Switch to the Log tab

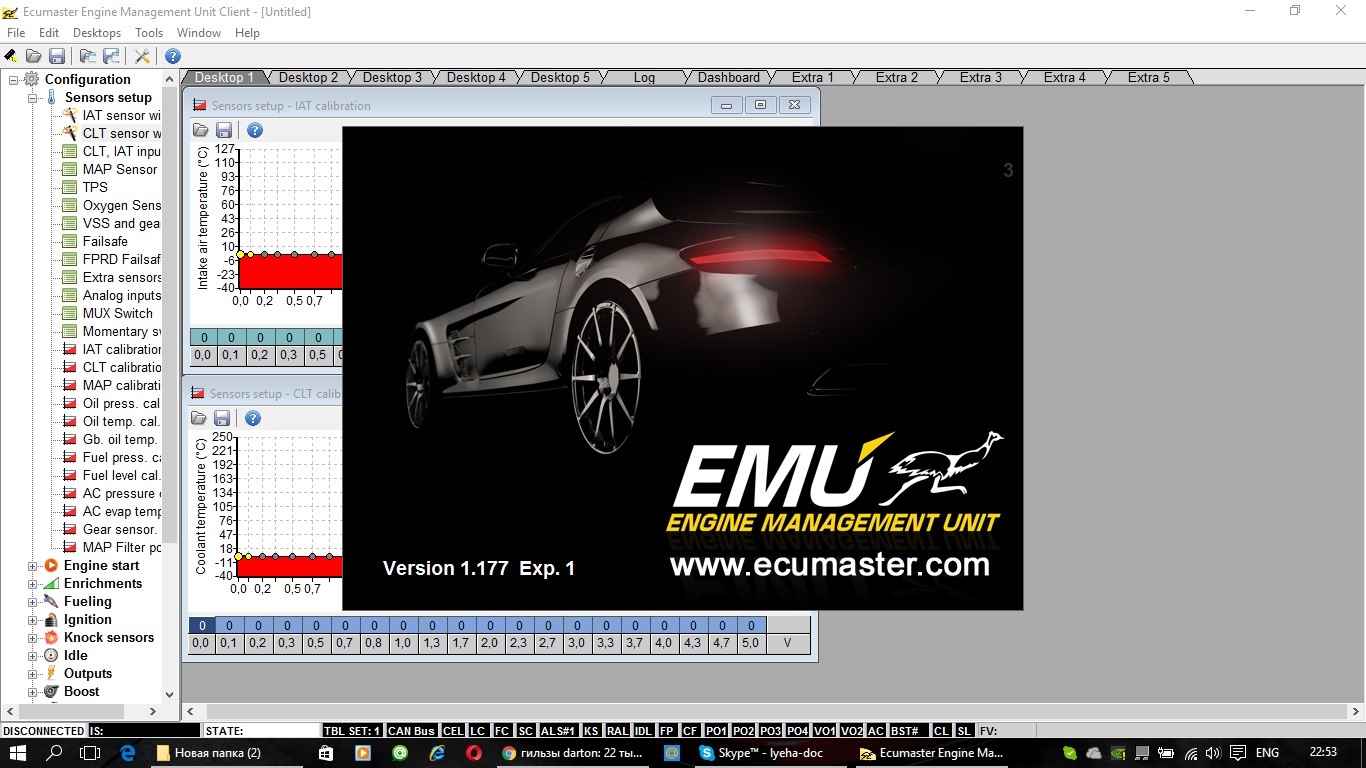click(x=644, y=77)
